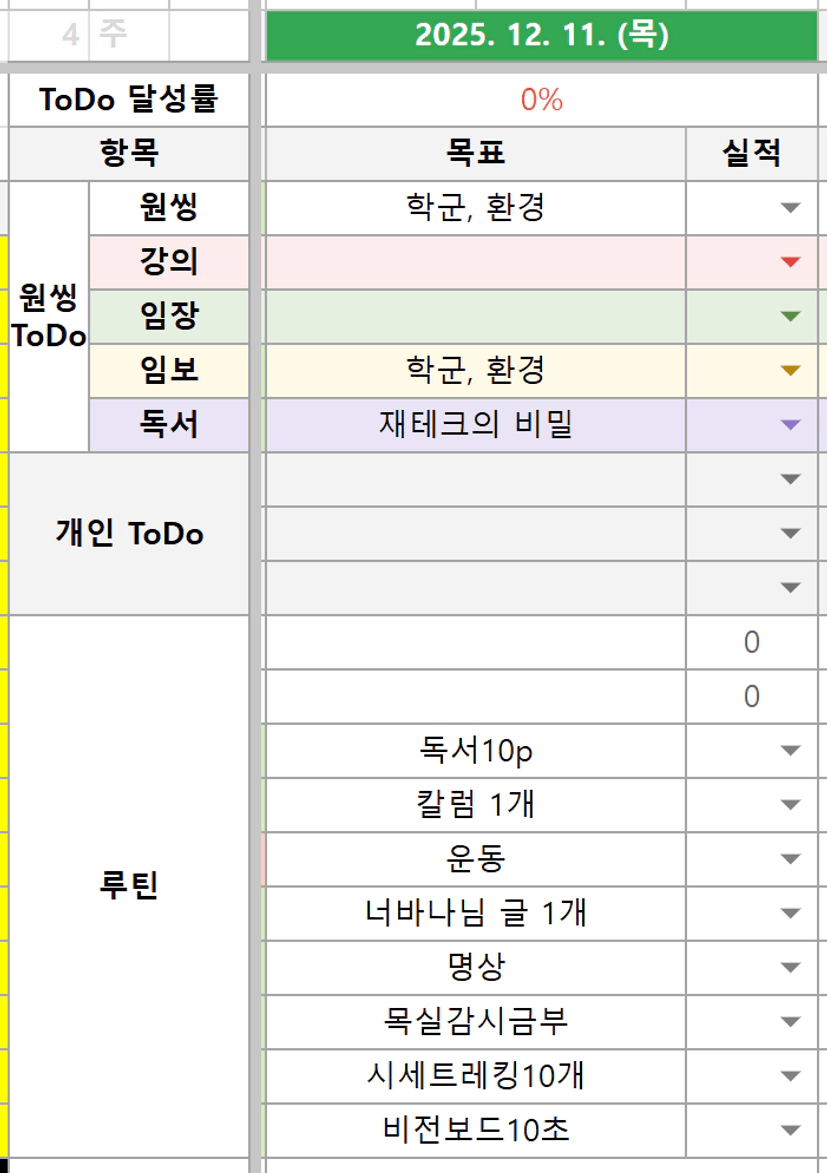
Task: Click the 0% ToDo 달성률 cell
Action: coord(541,99)
